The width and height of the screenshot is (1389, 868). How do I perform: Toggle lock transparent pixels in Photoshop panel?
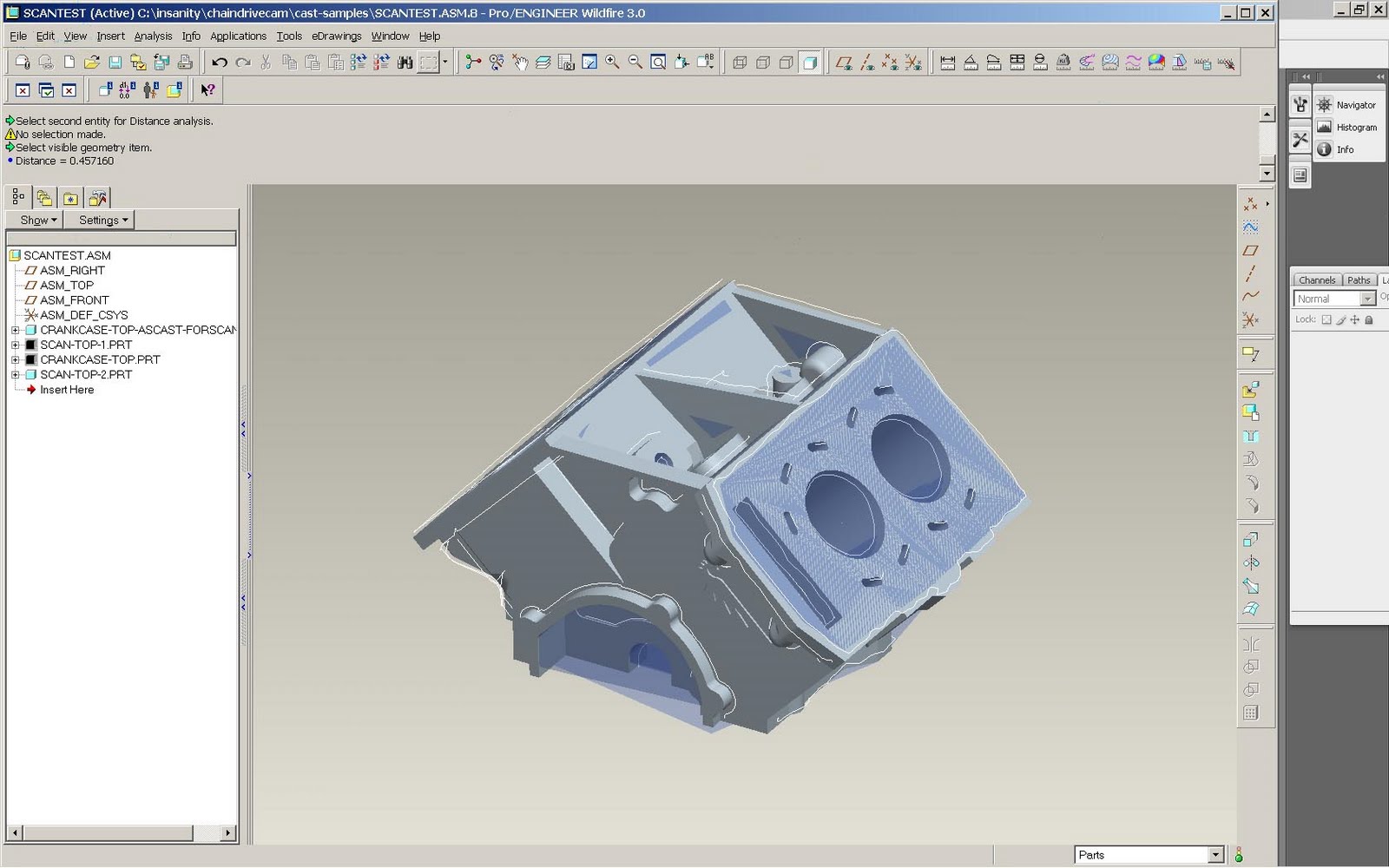pos(1326,320)
